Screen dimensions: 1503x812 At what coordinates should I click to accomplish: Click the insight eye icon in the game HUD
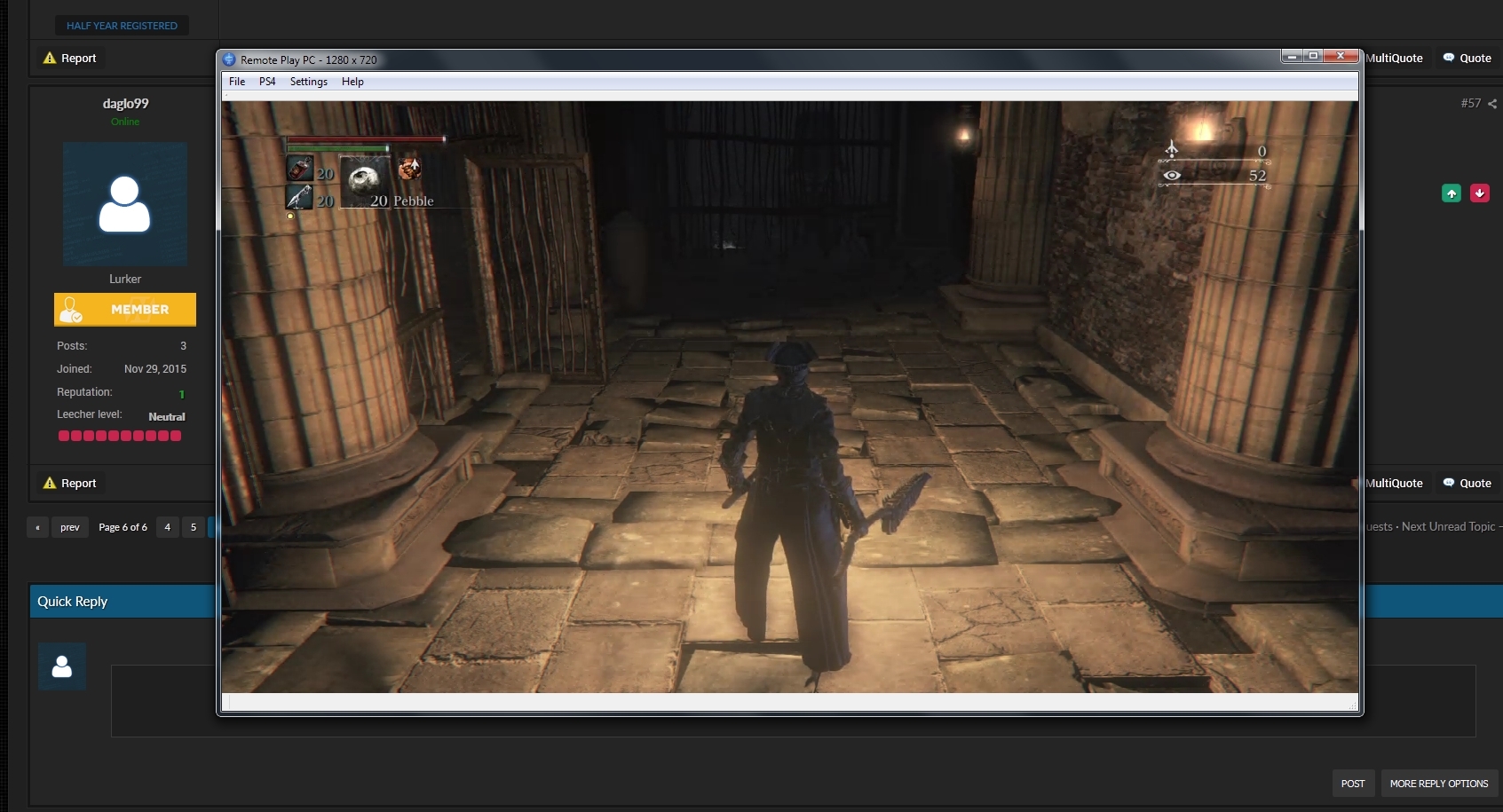[x=1172, y=175]
